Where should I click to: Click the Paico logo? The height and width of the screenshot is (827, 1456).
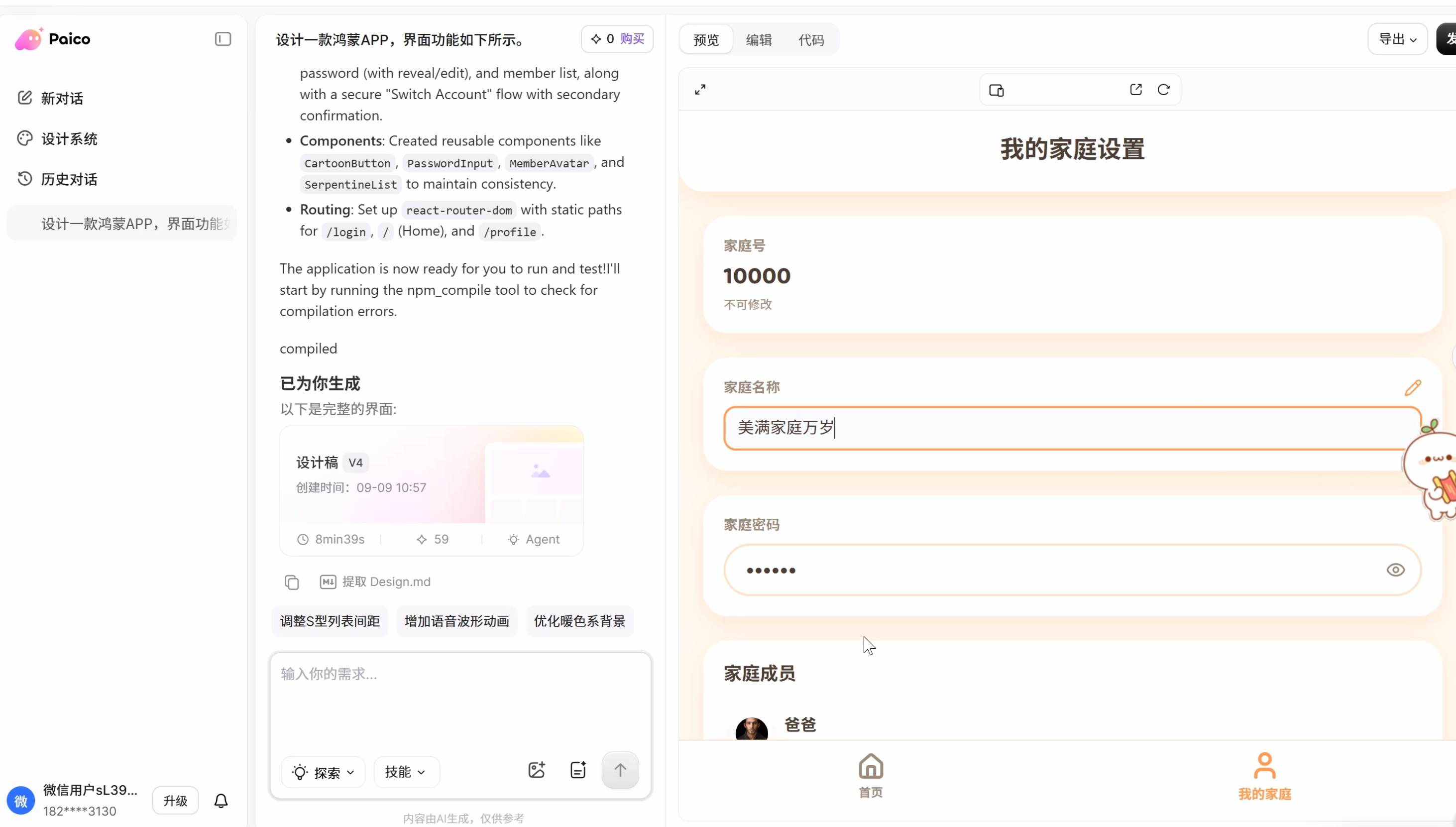pyautogui.click(x=52, y=39)
